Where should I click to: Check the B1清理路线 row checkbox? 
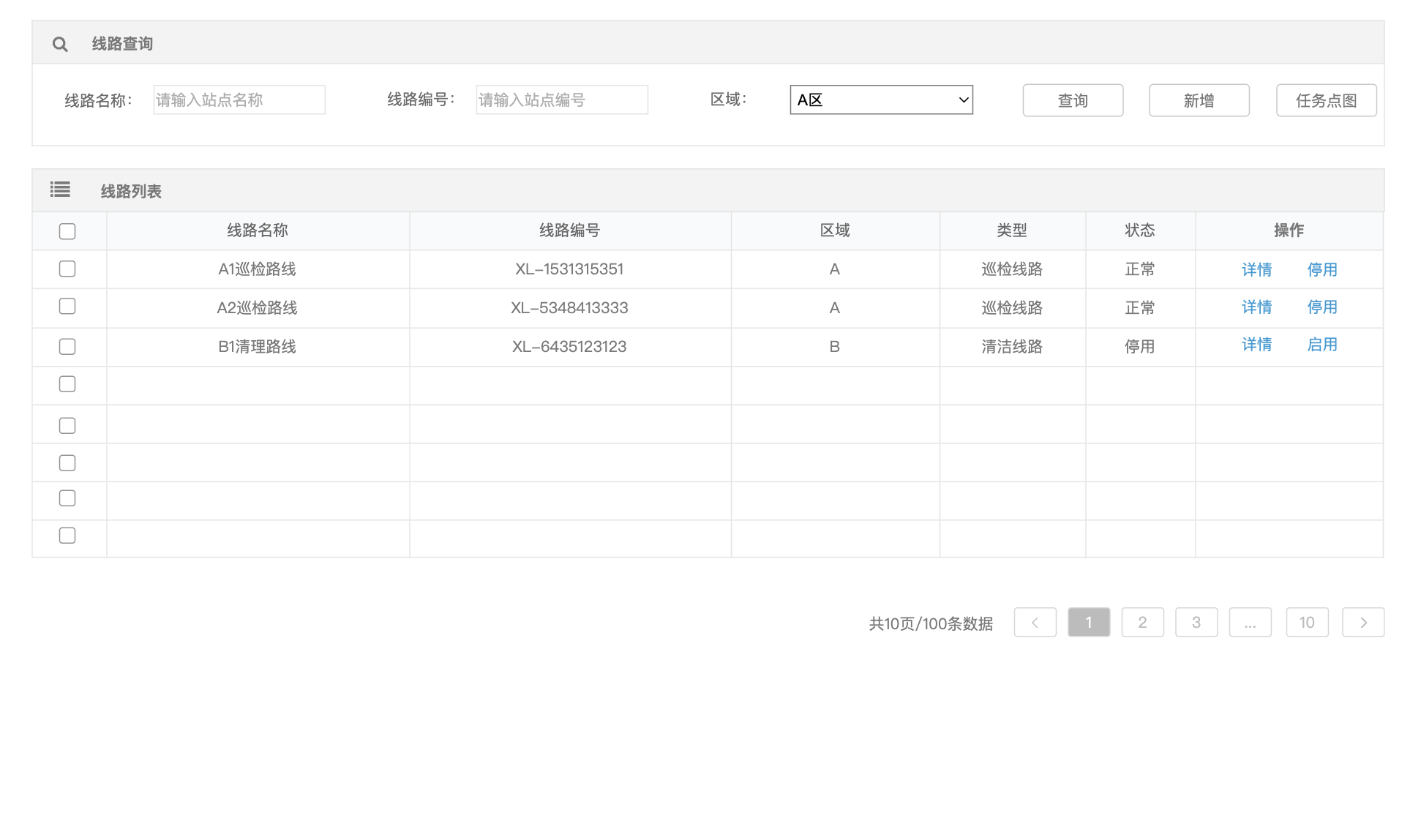(67, 346)
